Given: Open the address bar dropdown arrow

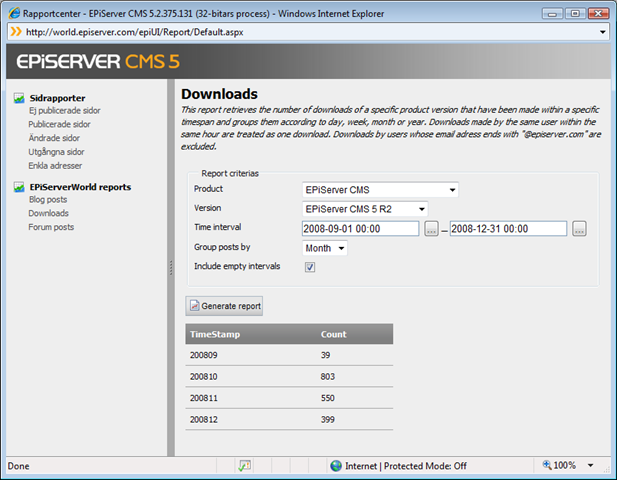Looking at the screenshot, I should (x=602, y=32).
